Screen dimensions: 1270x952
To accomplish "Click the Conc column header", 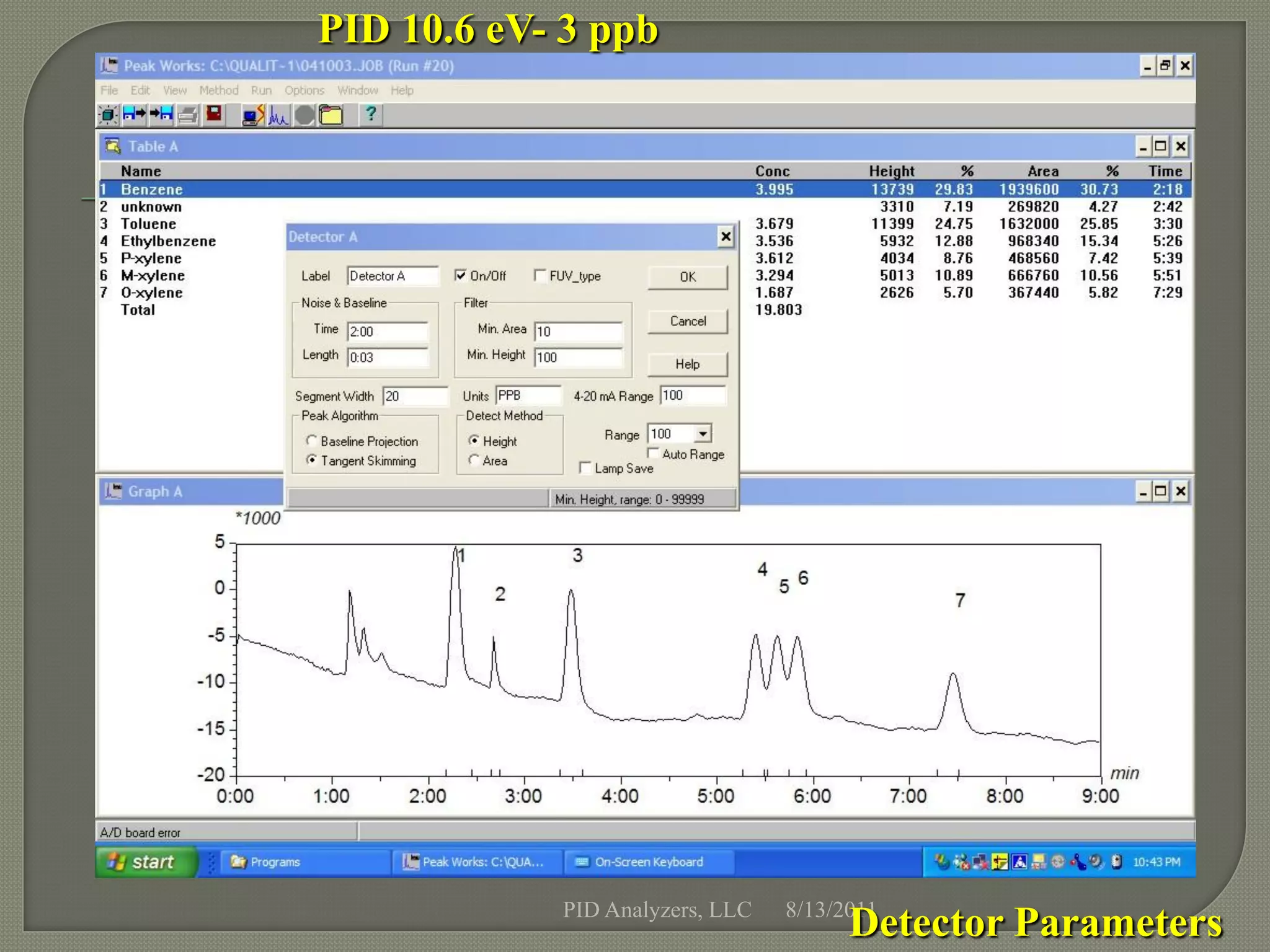I will coord(772,171).
